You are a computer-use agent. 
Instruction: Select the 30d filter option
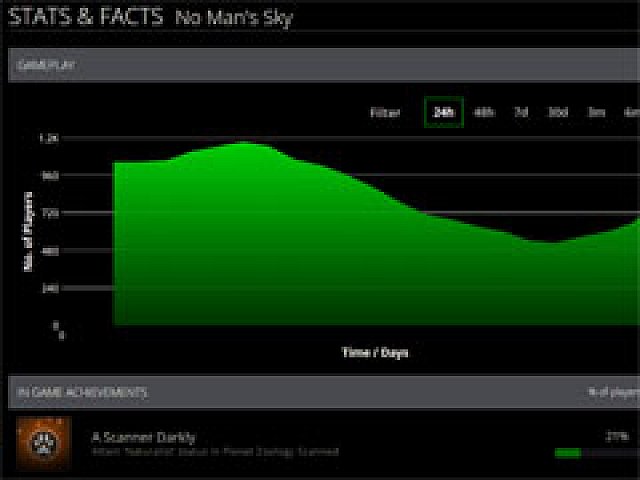tap(558, 112)
